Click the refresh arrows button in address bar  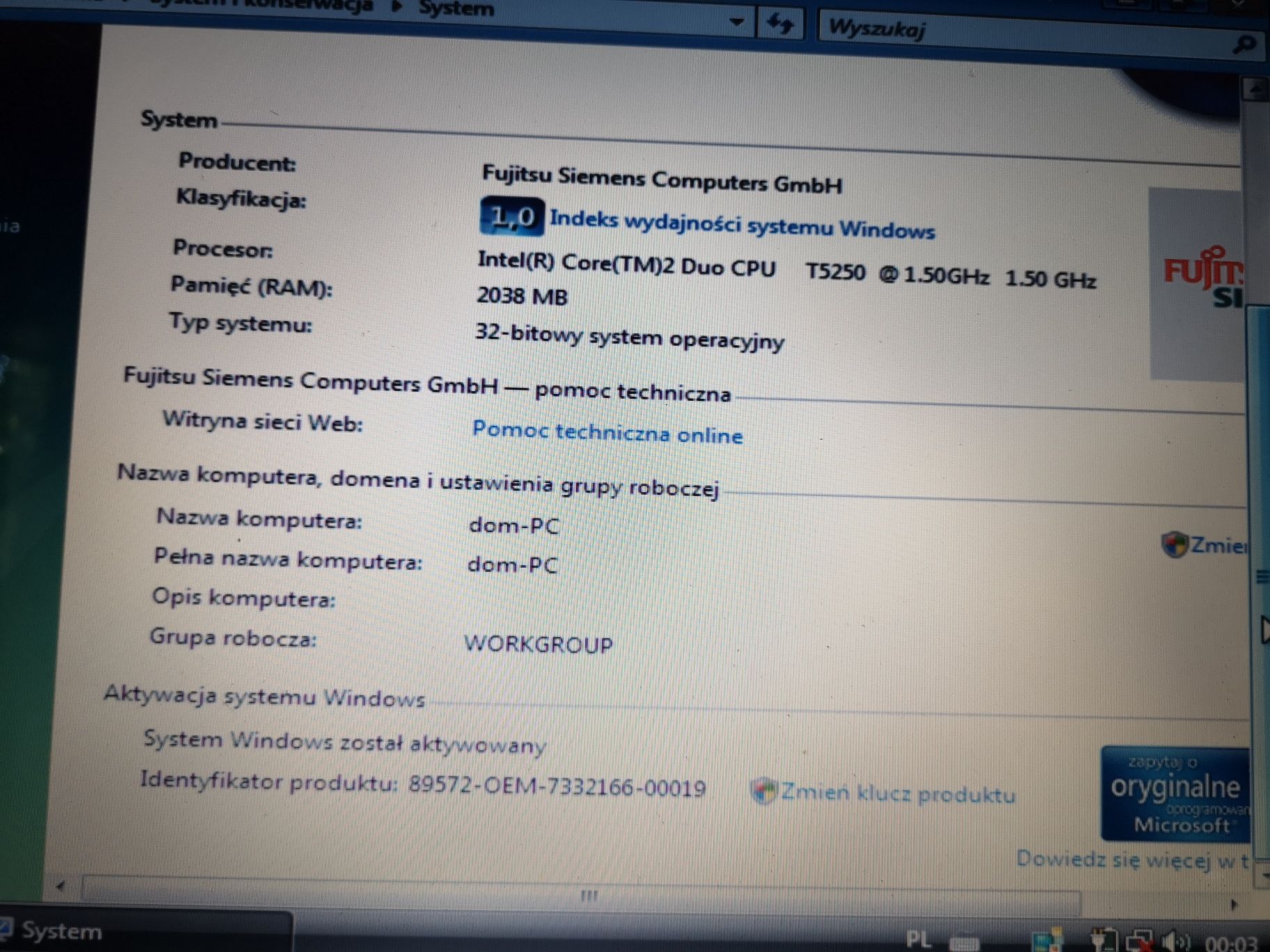[x=781, y=24]
